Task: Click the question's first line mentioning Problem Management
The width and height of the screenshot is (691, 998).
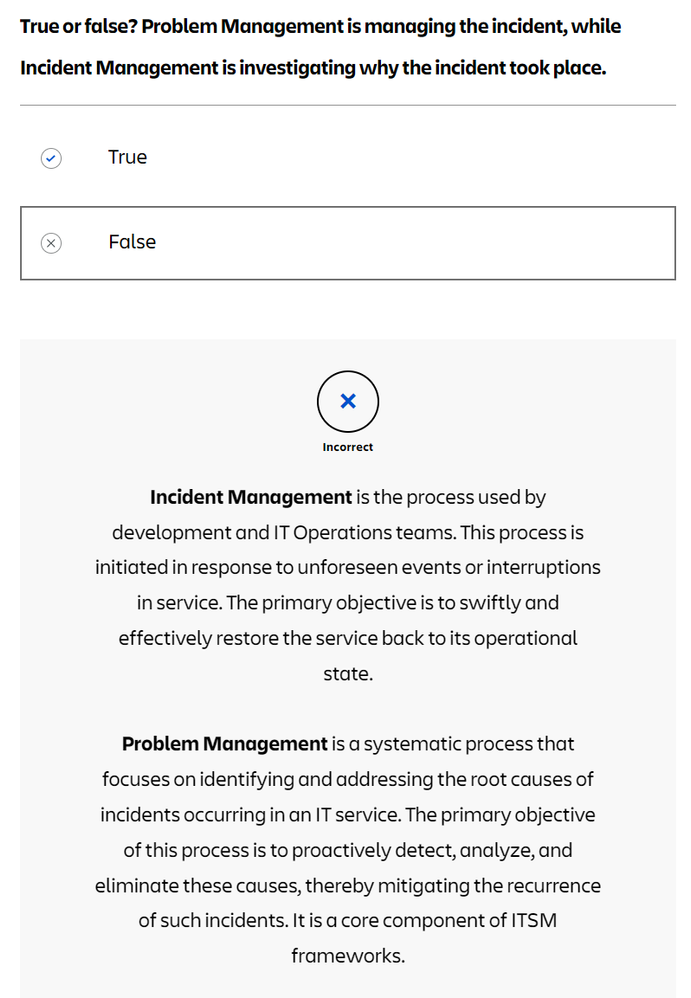Action: (x=321, y=26)
